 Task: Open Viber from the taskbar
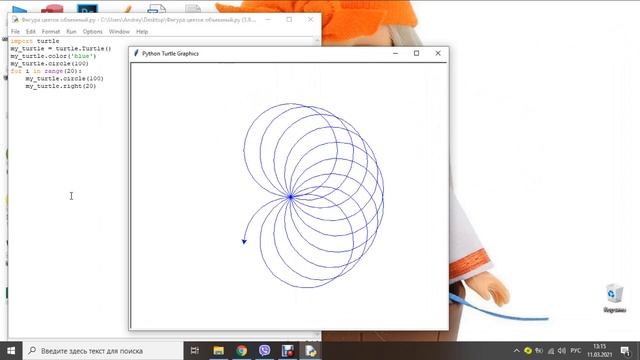[264, 351]
